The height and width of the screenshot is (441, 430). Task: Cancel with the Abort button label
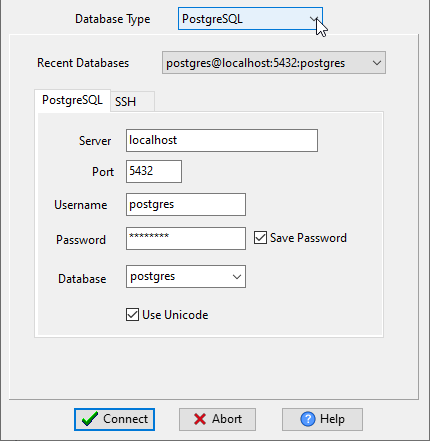click(x=227, y=419)
